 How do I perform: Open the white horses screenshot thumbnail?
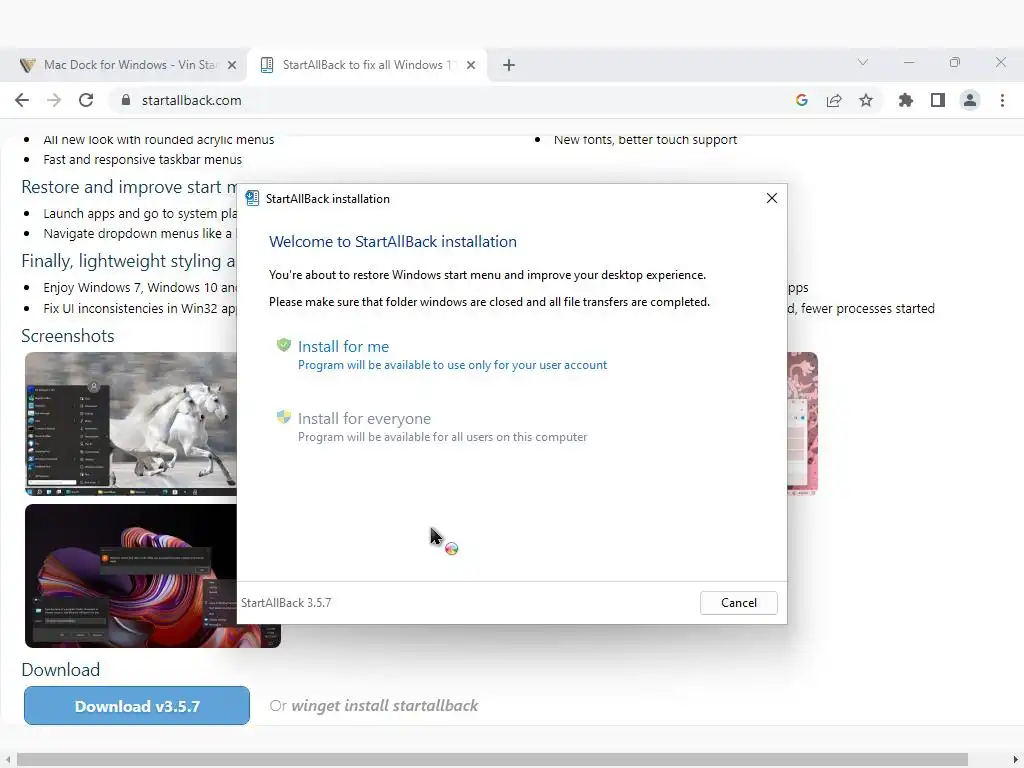[131, 424]
